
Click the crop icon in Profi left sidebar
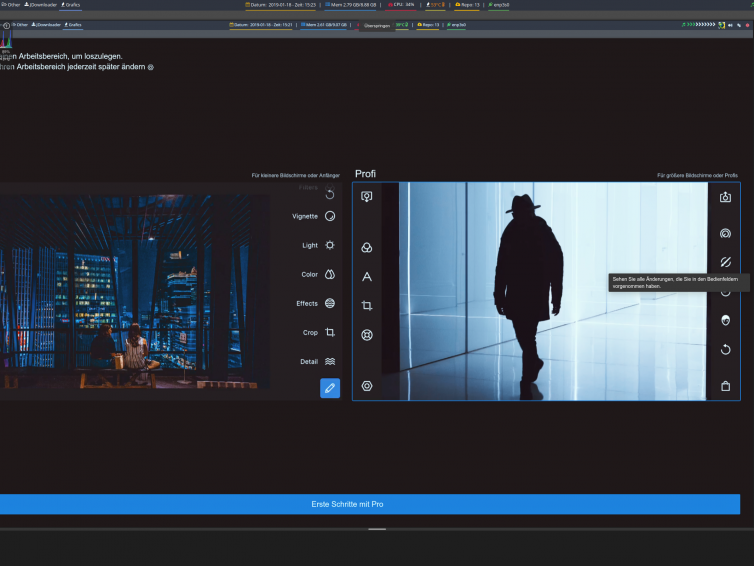367,306
